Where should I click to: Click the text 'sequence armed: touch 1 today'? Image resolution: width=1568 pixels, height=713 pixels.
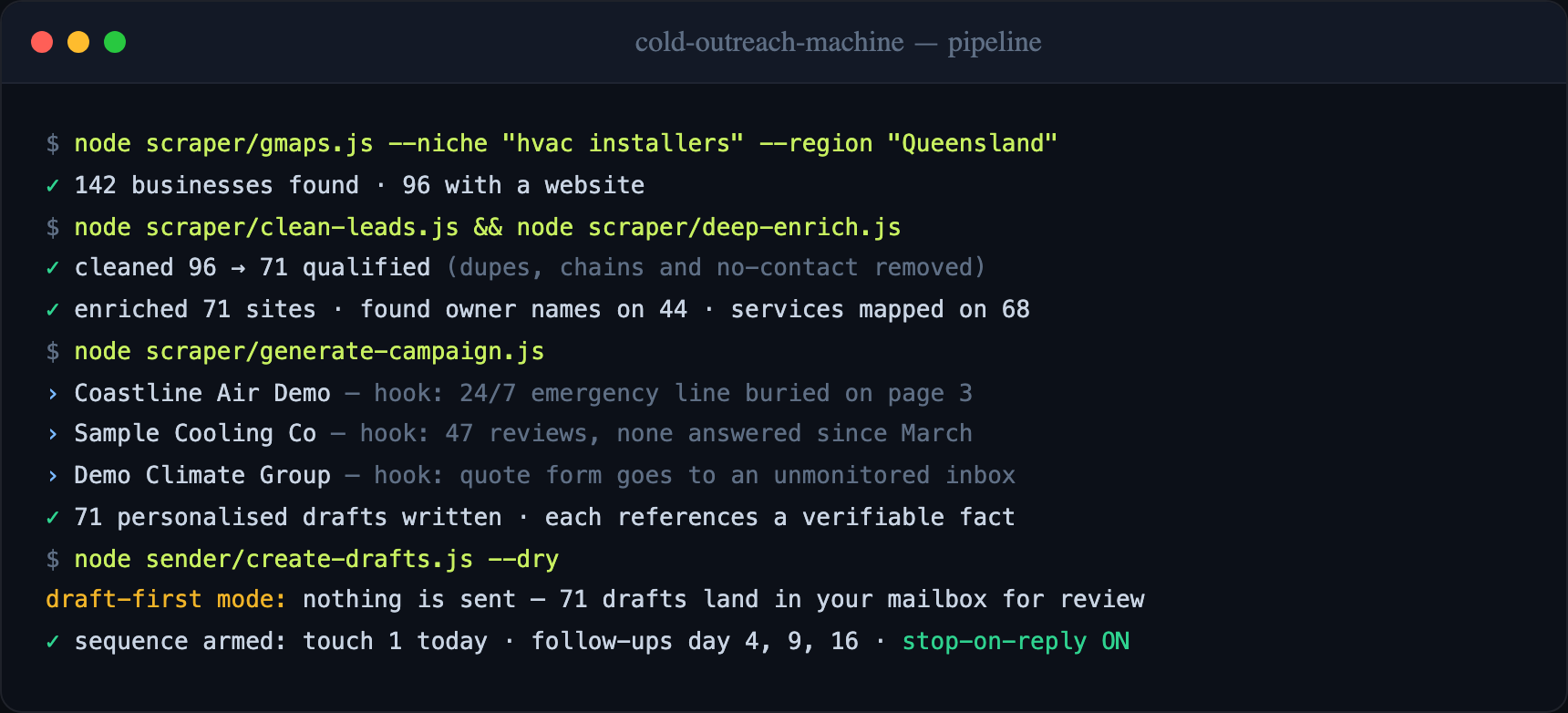click(281, 641)
